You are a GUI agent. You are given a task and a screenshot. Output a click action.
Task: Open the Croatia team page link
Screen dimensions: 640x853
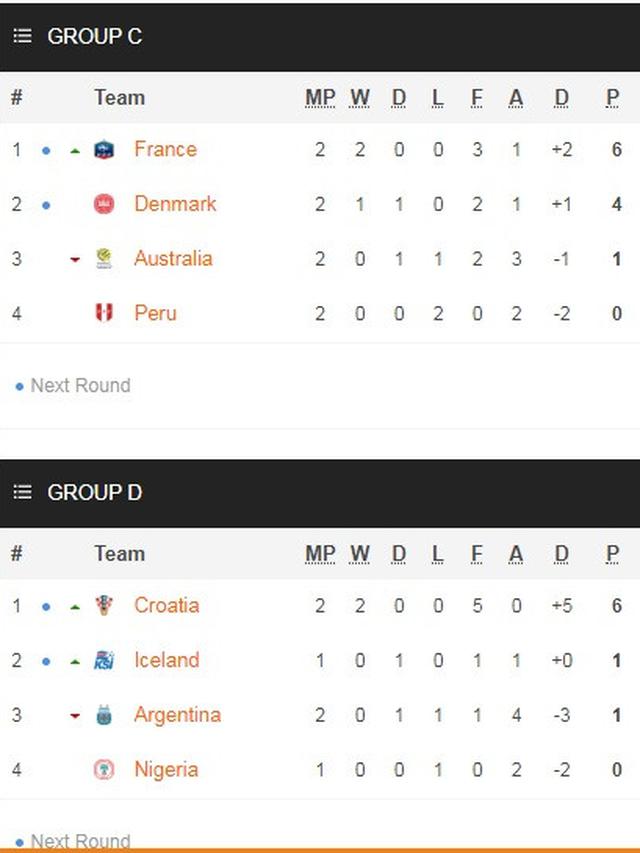tap(167, 605)
